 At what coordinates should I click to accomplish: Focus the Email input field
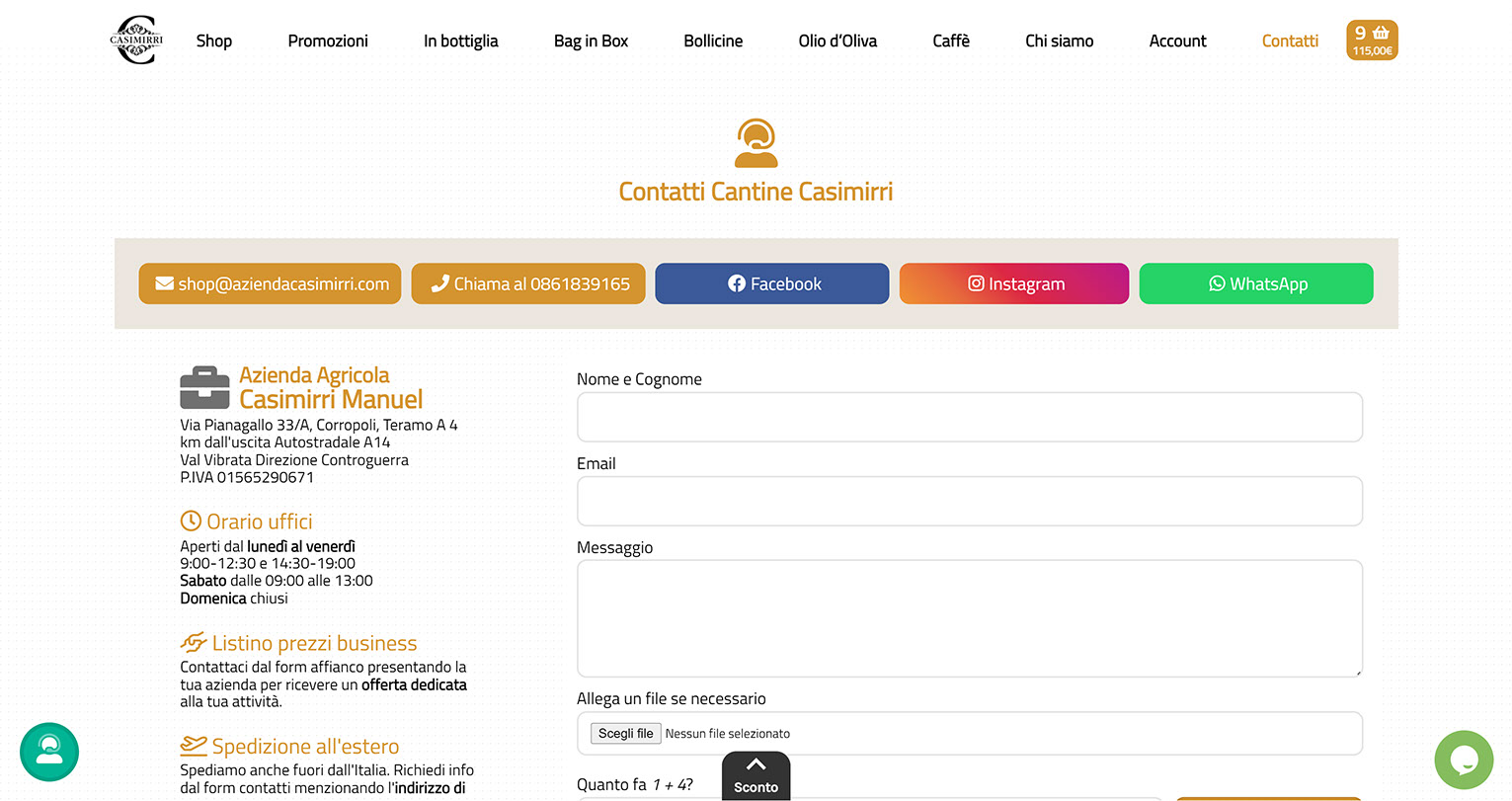[970, 501]
